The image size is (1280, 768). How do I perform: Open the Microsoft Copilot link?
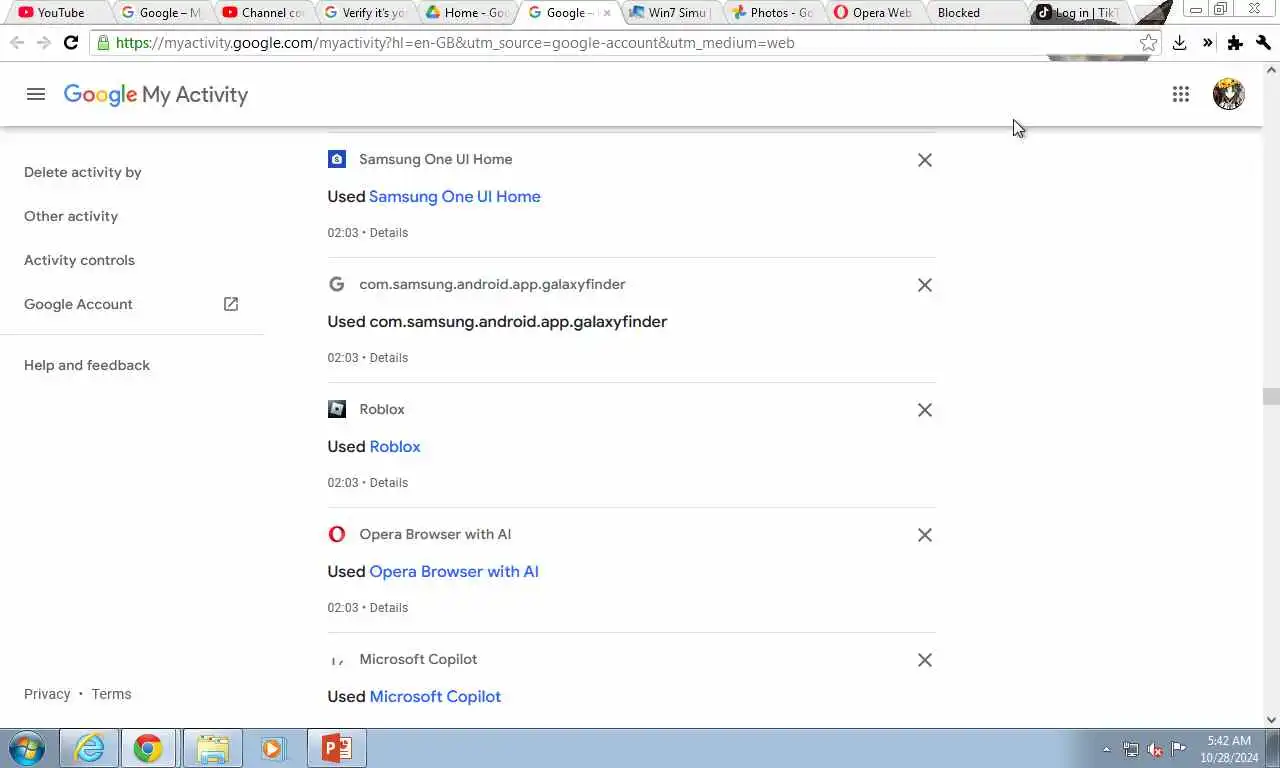click(435, 696)
